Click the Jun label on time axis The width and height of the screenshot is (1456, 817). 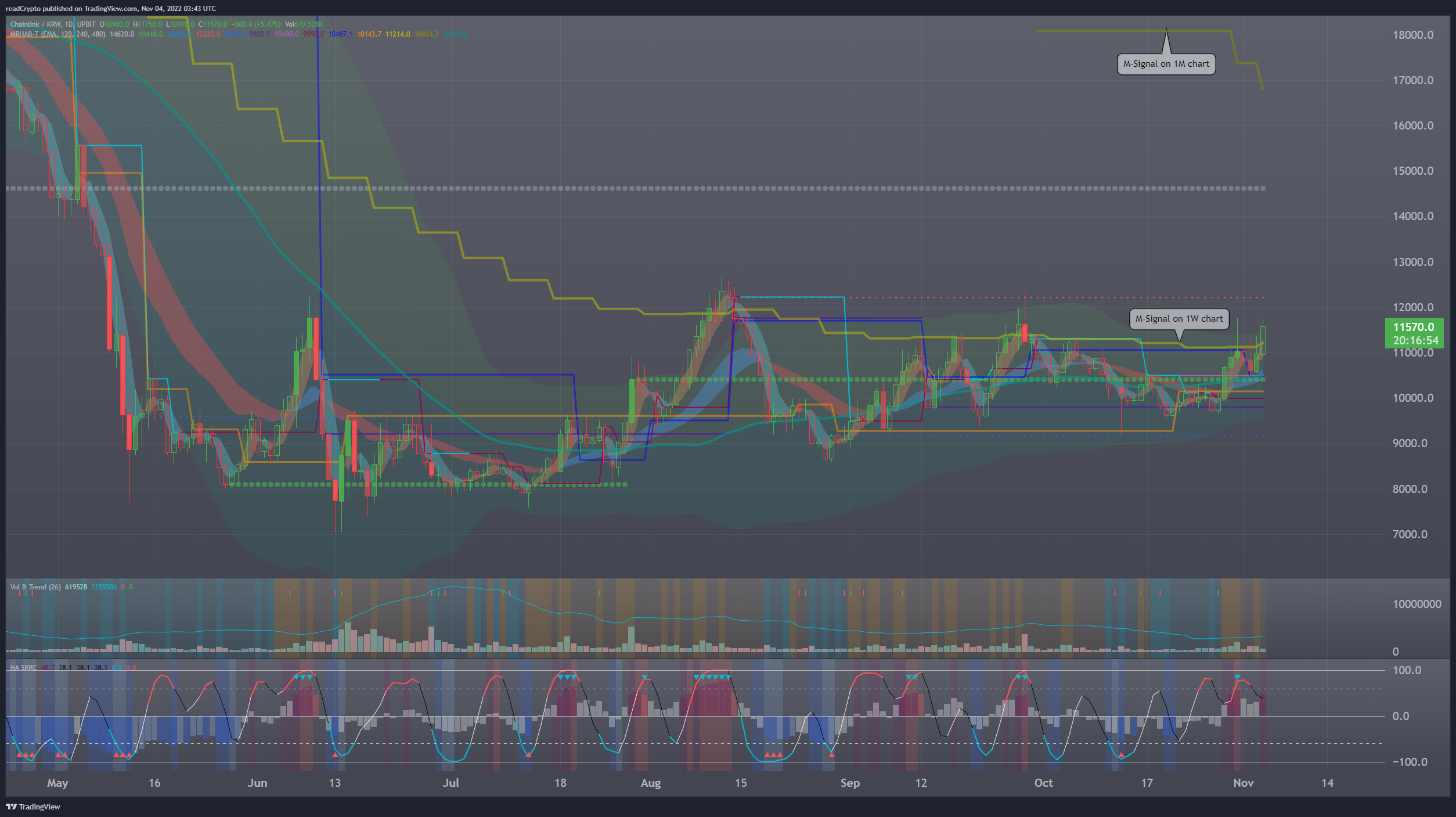[257, 783]
